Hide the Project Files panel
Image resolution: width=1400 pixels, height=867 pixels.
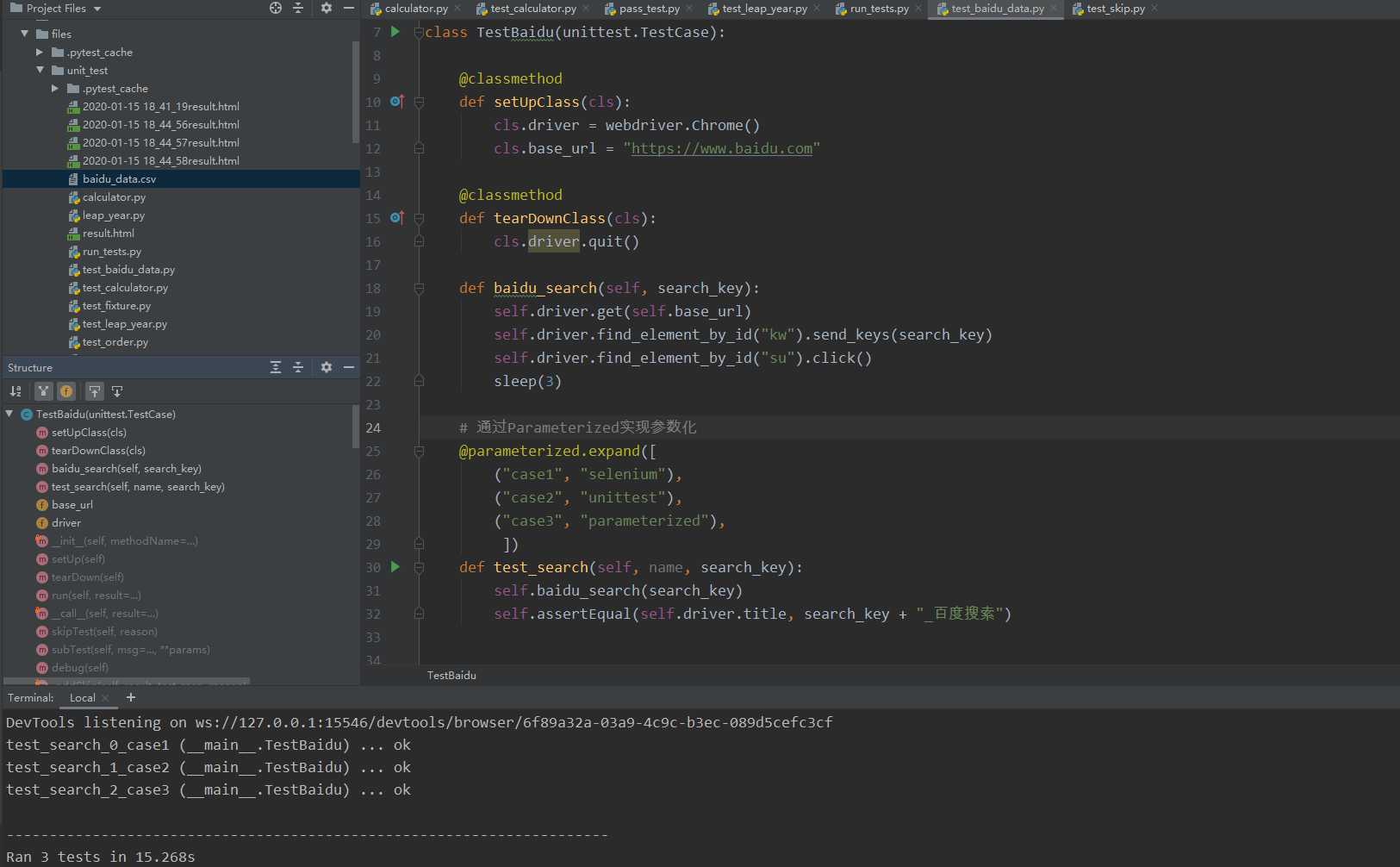[x=349, y=8]
